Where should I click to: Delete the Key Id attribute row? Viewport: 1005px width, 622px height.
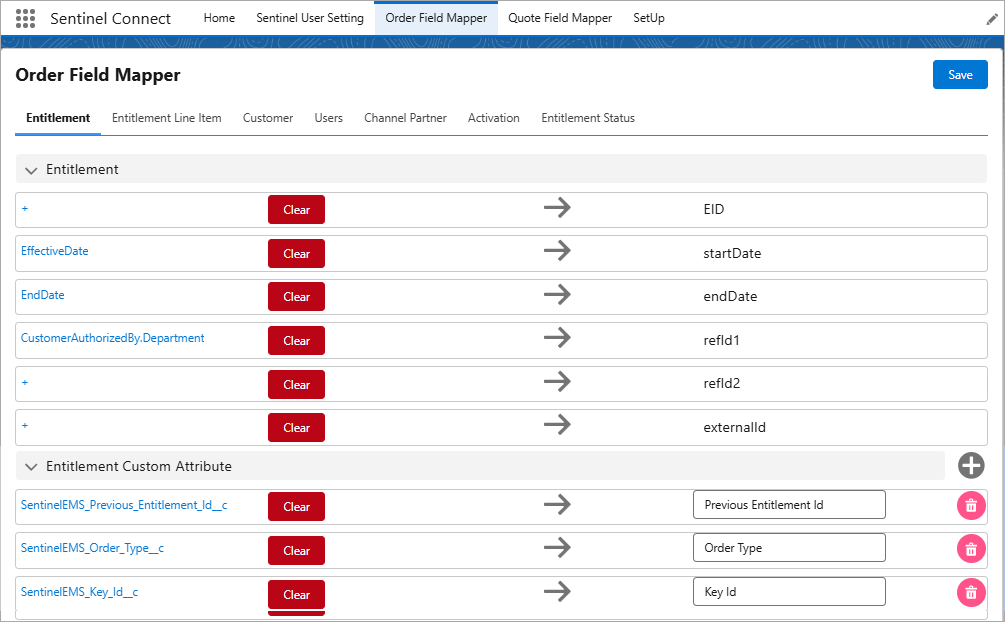click(970, 592)
